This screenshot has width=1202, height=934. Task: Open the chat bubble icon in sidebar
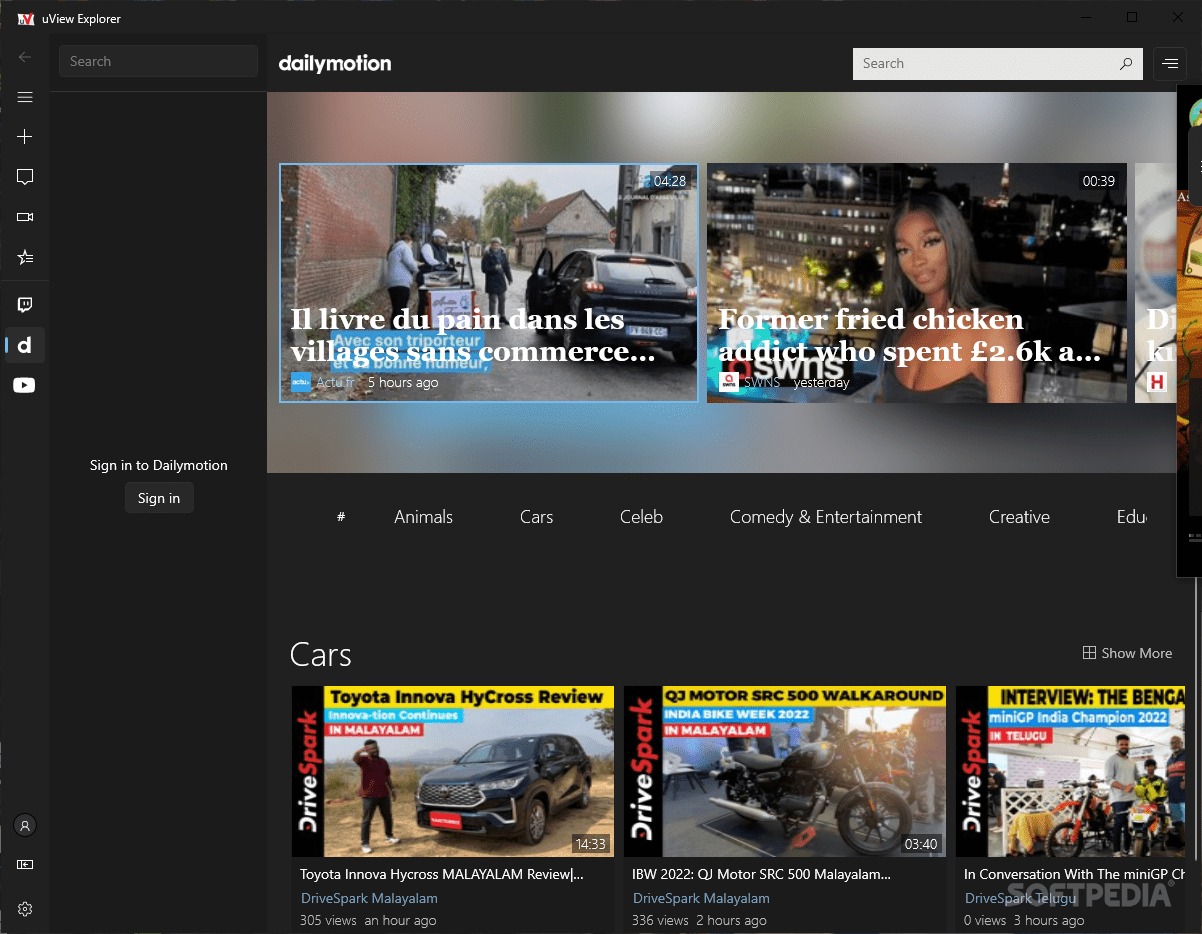[x=25, y=177]
